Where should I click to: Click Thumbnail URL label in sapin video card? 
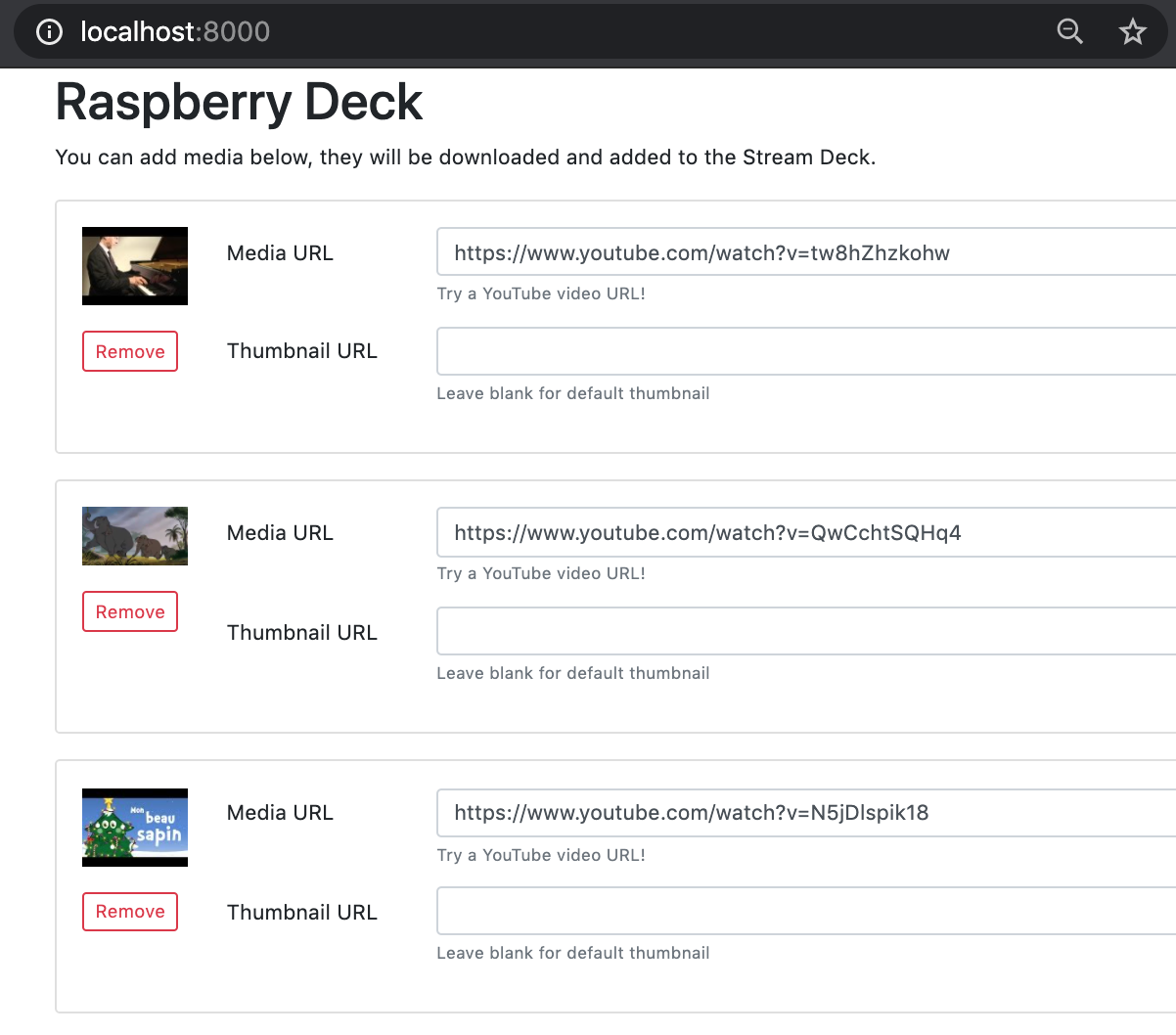(301, 912)
